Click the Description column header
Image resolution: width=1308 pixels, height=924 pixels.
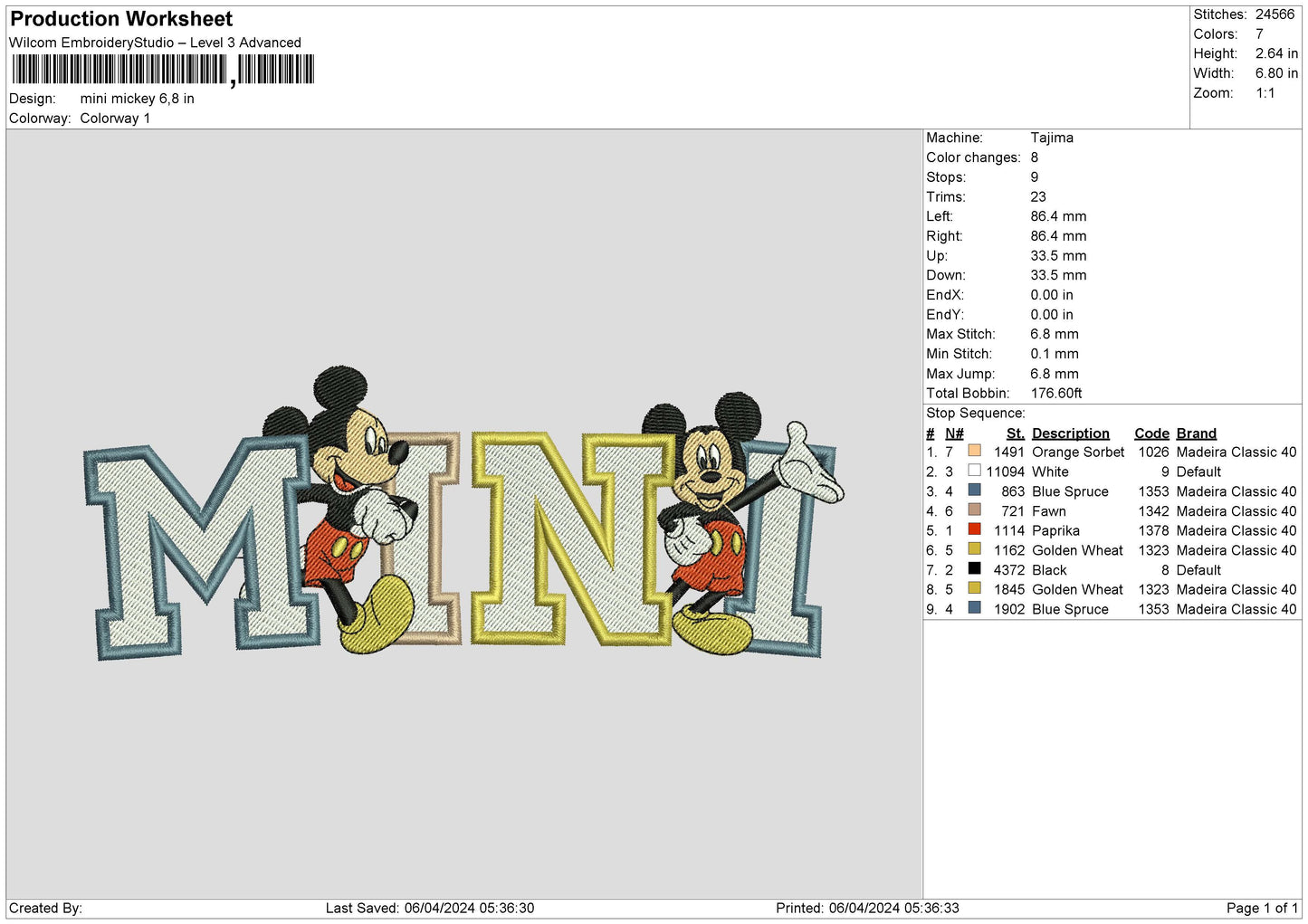(x=1070, y=433)
